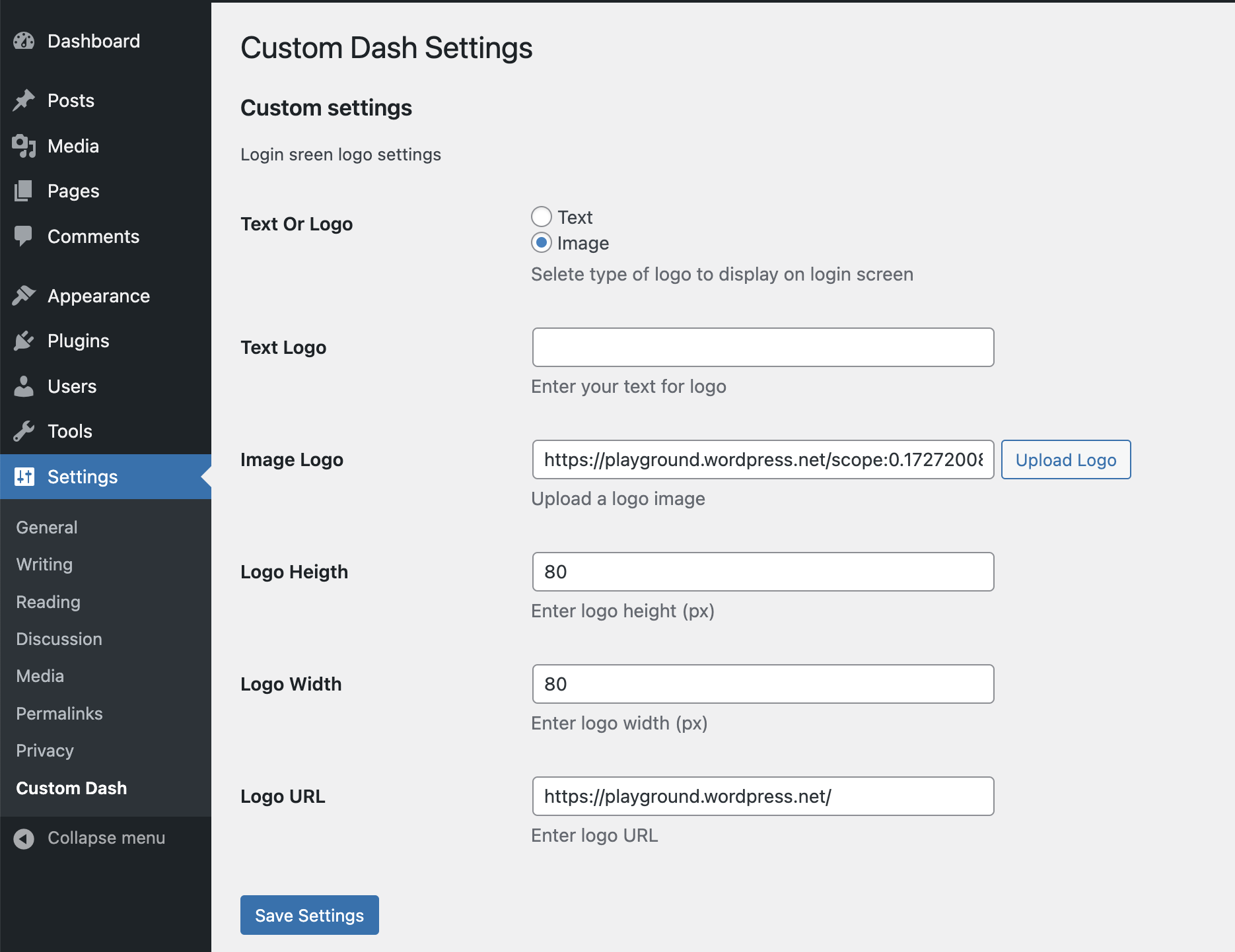Open the General settings submenu item
The width and height of the screenshot is (1235, 952).
[x=47, y=527]
